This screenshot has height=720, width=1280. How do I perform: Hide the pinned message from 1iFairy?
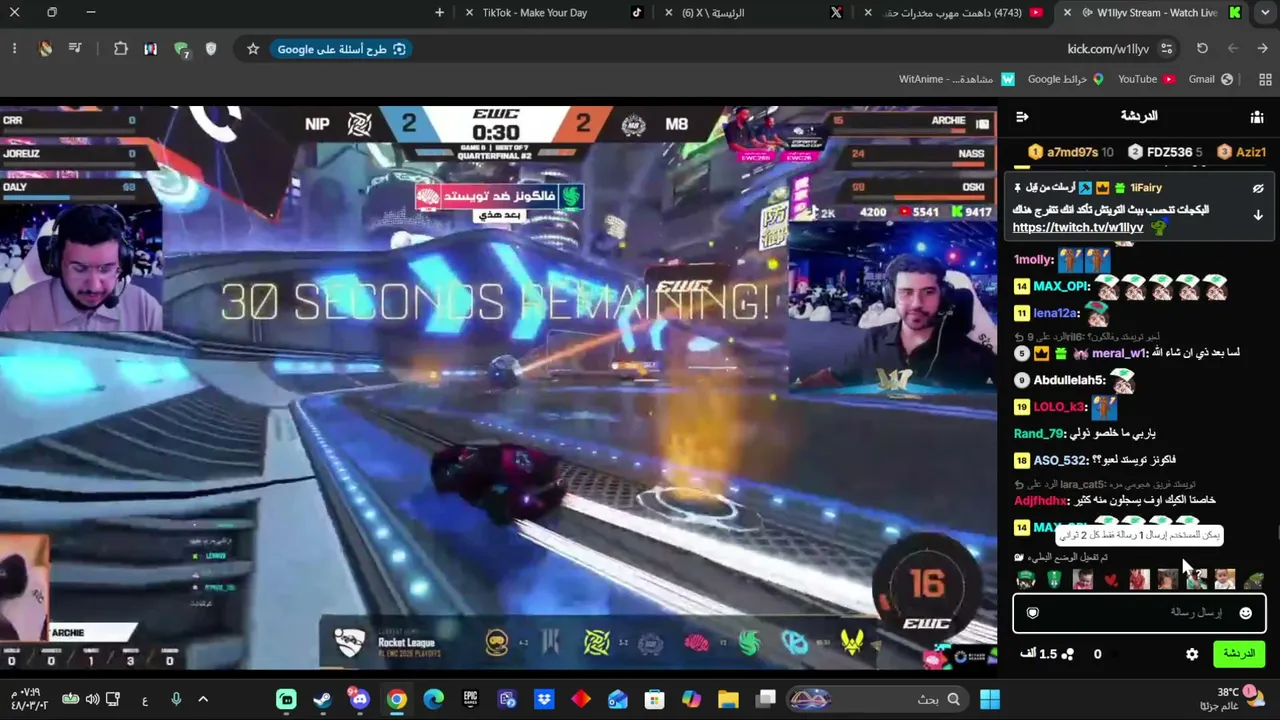(1258, 188)
